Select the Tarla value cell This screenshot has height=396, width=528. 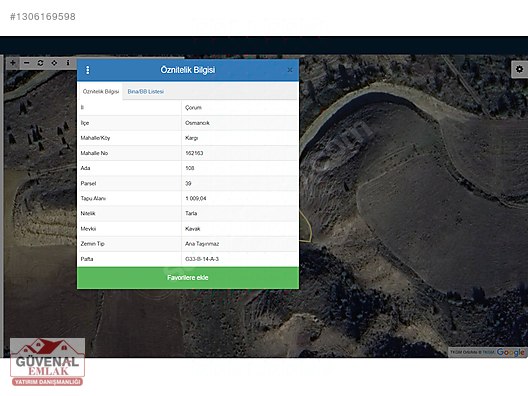coord(240,213)
